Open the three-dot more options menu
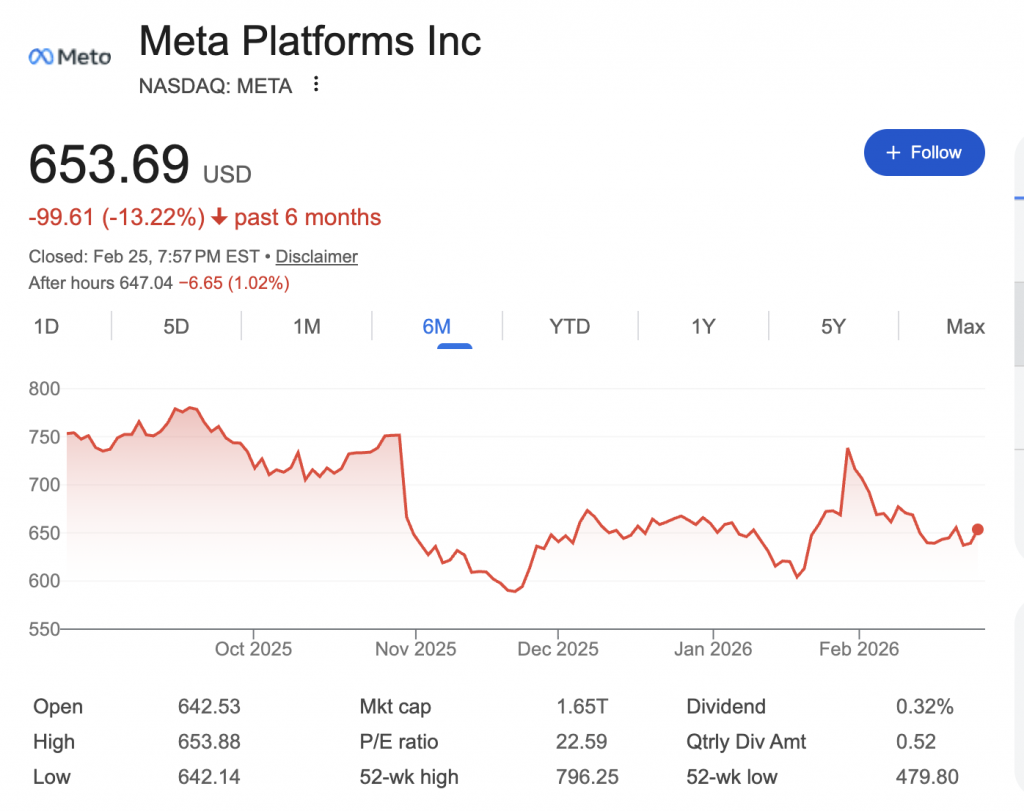Viewport: 1024px width, 811px height. 316,84
